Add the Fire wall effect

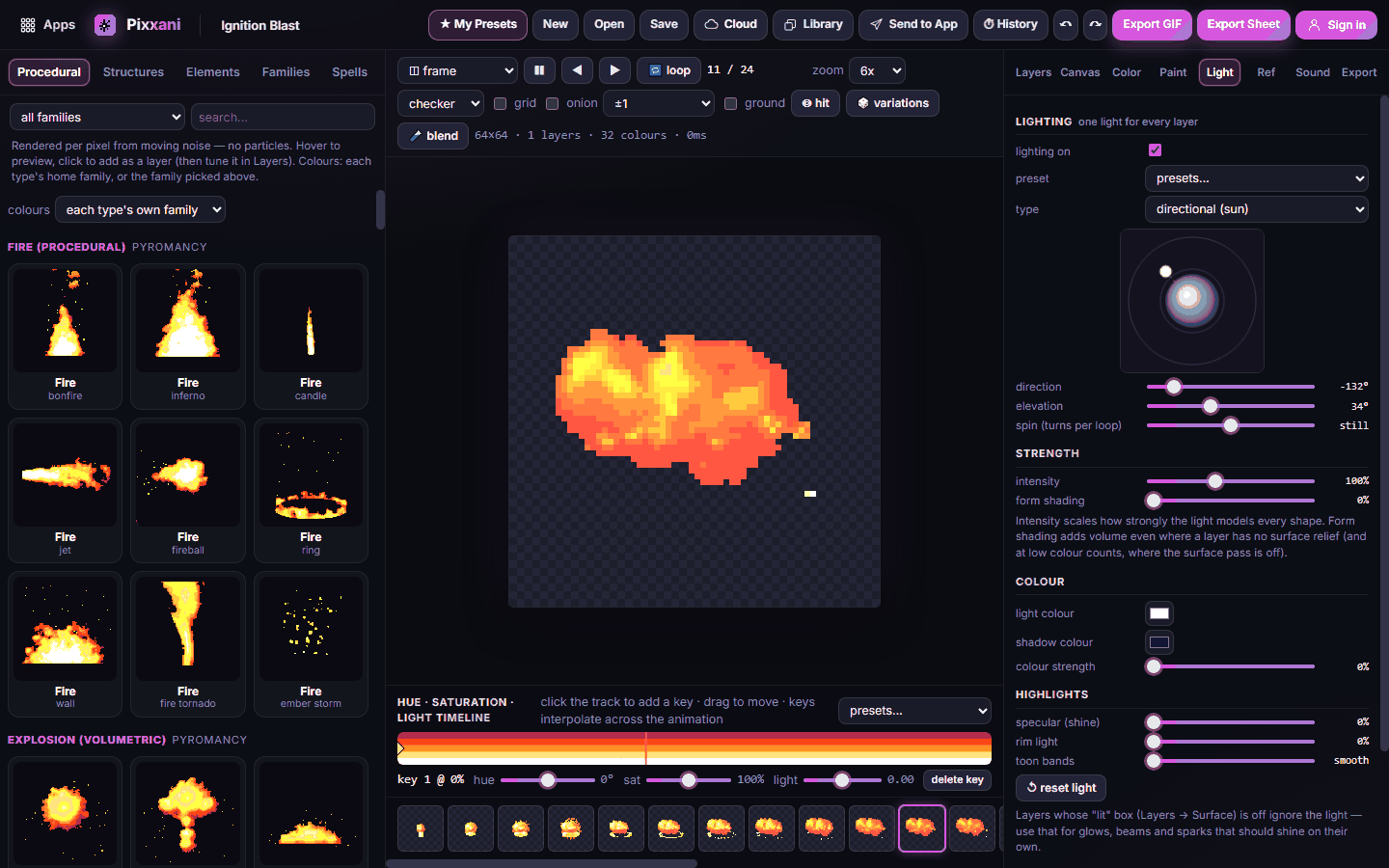coord(66,644)
